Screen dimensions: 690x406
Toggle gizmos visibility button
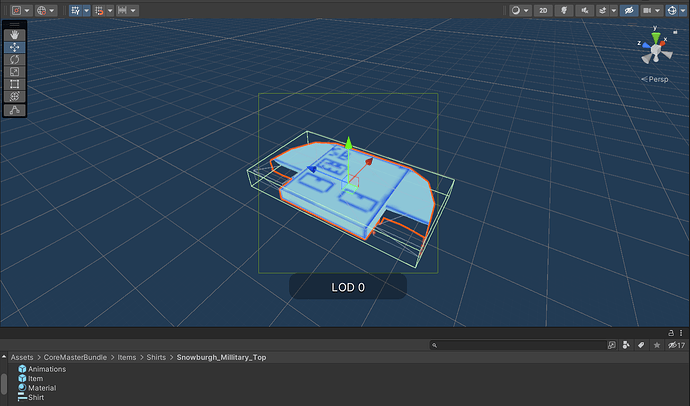(x=672, y=11)
